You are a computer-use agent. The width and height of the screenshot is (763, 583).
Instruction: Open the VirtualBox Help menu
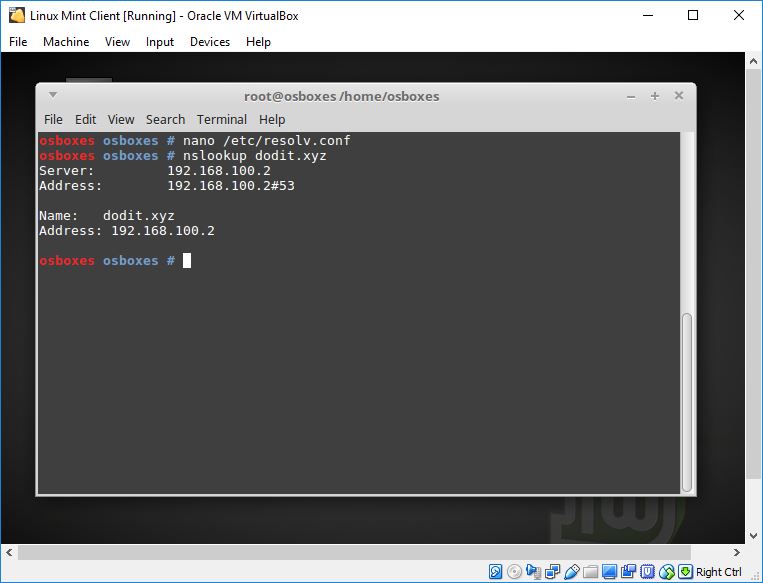[258, 42]
